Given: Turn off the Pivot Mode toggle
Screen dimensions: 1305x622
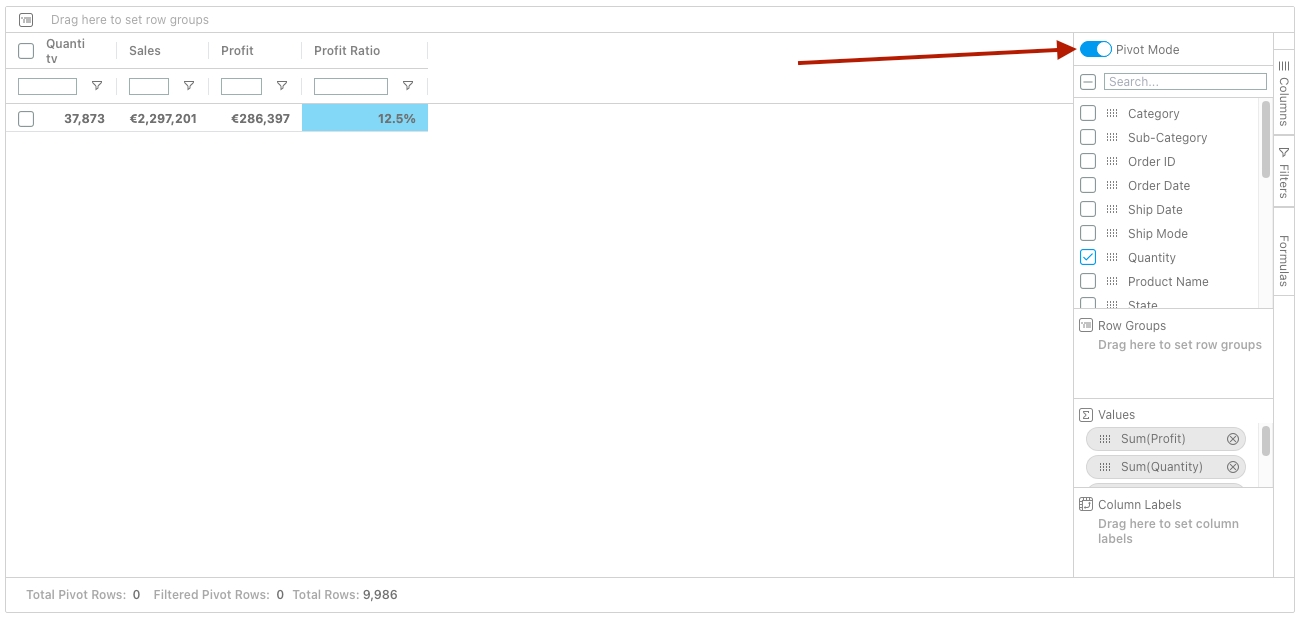Looking at the screenshot, I should tap(1096, 49).
